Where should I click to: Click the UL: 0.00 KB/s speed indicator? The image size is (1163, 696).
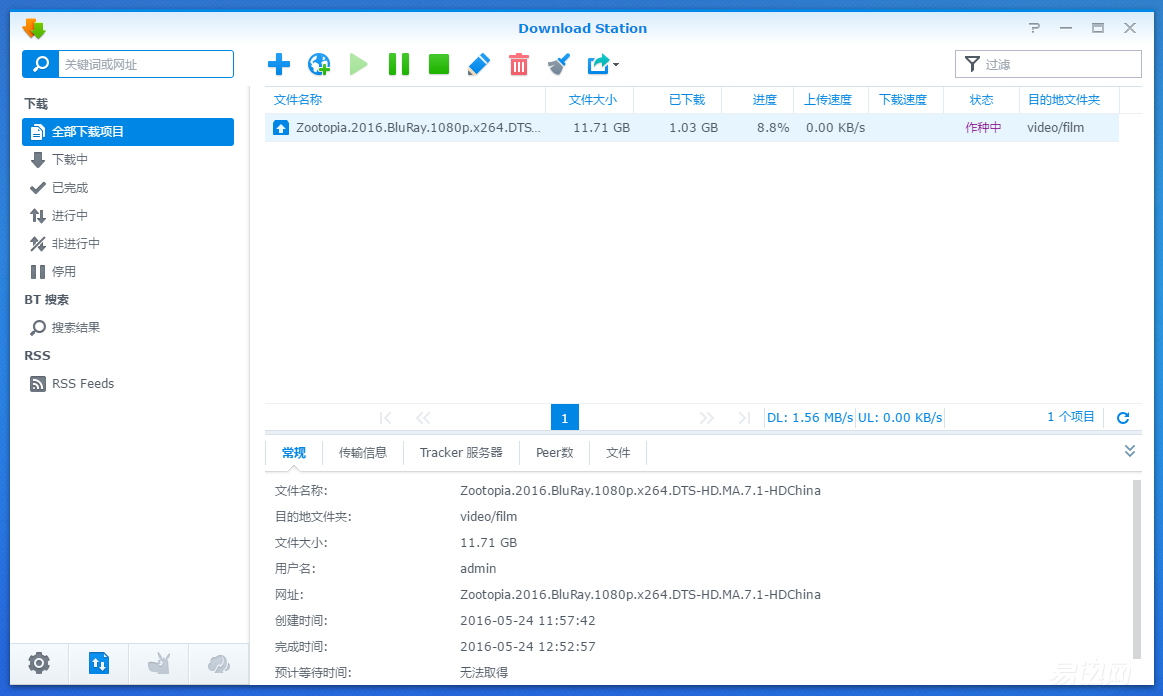point(900,418)
